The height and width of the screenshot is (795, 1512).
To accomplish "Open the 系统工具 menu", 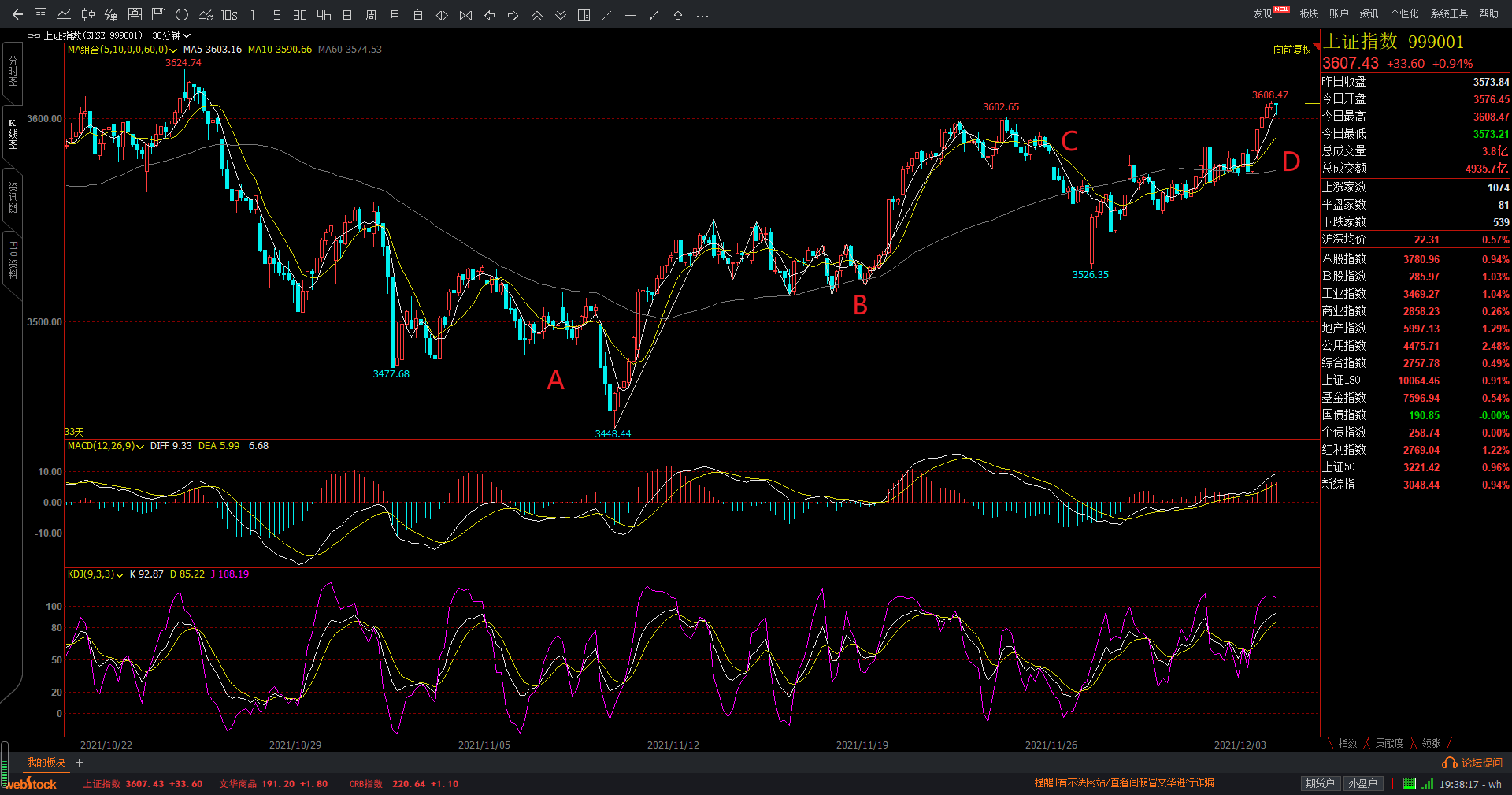I will 1449,13.
